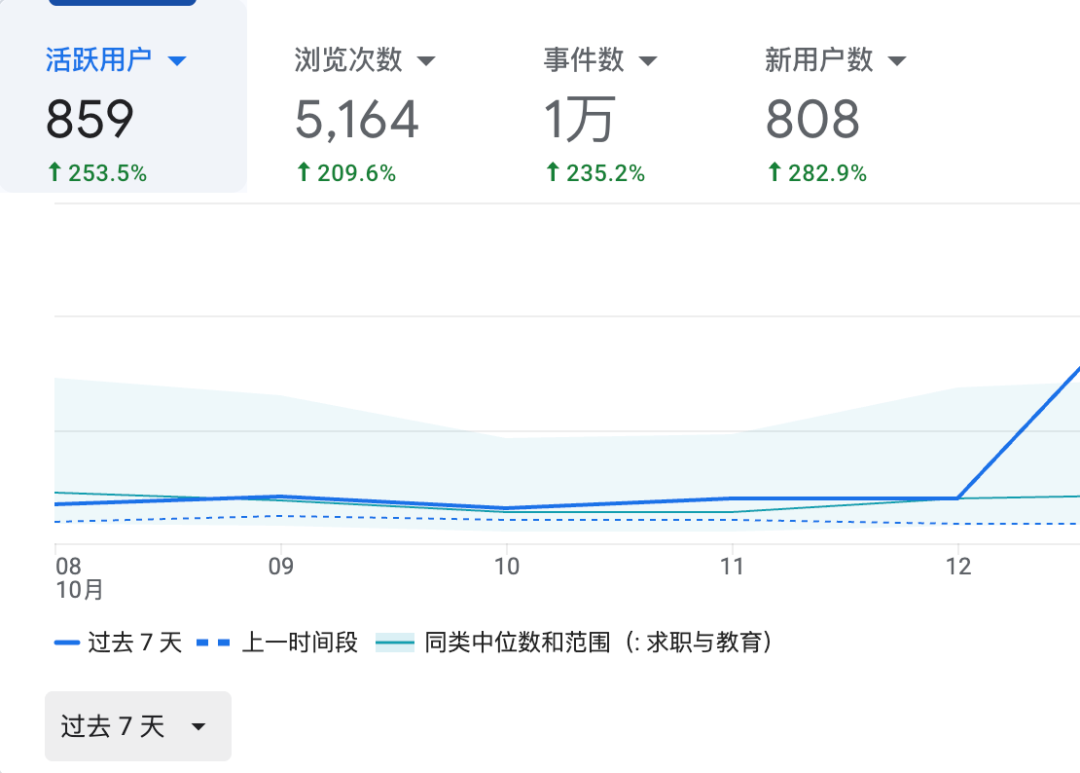This screenshot has height=773, width=1080.
Task: Click the 上一时间段 legend entry
Action: click(x=277, y=643)
